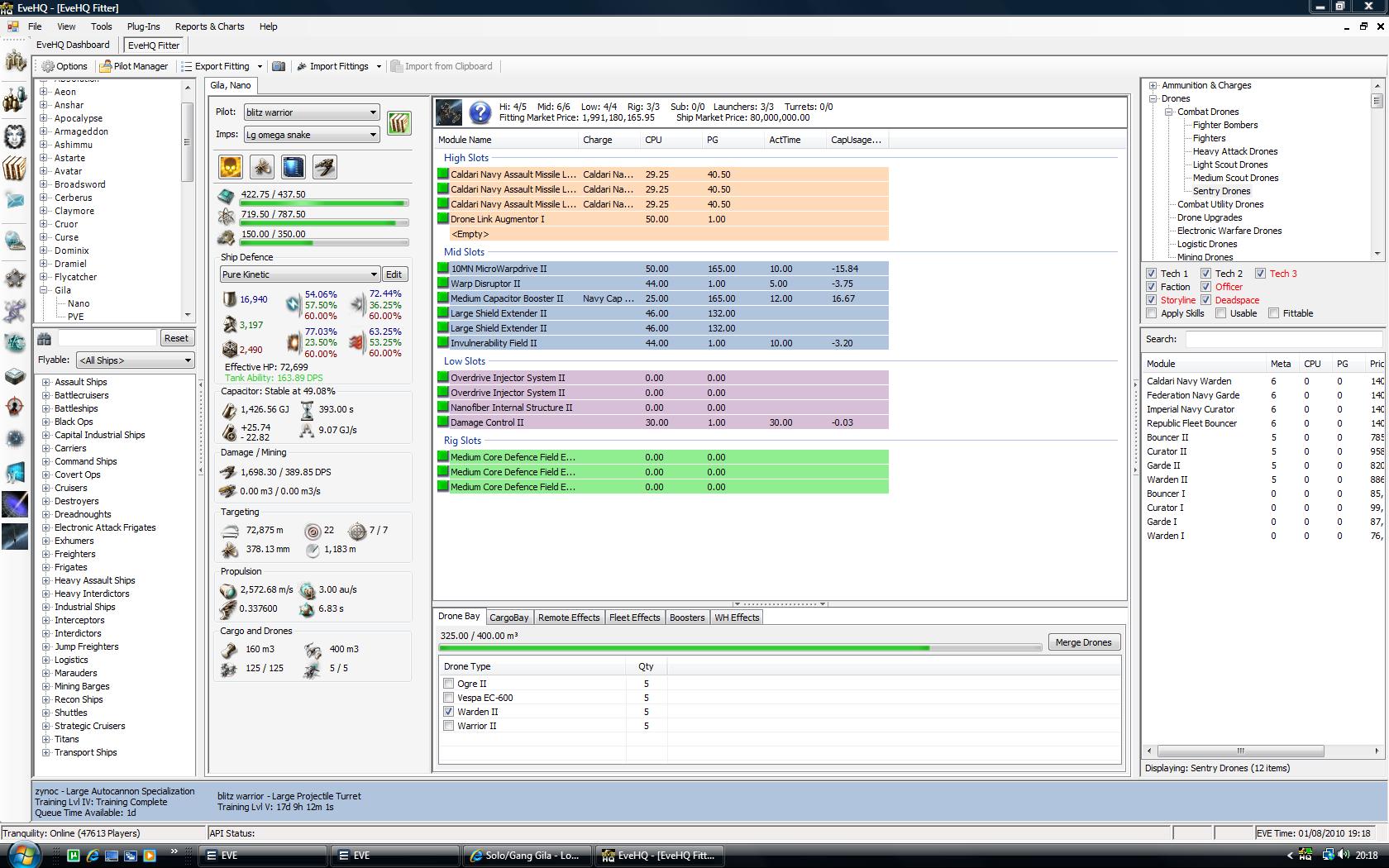Click the binoculars search icon
This screenshot has height=868, width=1389.
[x=45, y=338]
